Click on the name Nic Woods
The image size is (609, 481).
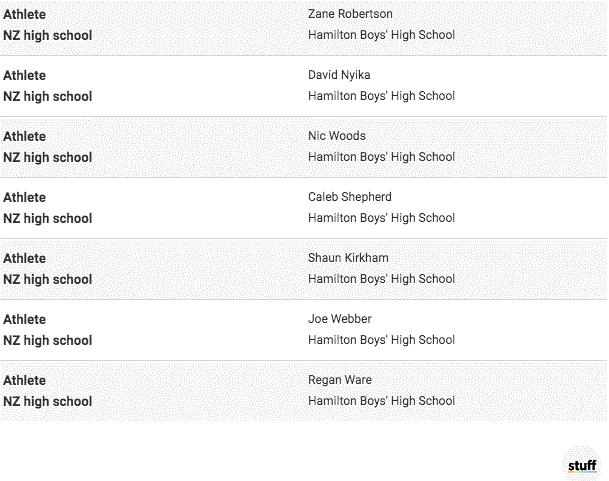(x=337, y=136)
